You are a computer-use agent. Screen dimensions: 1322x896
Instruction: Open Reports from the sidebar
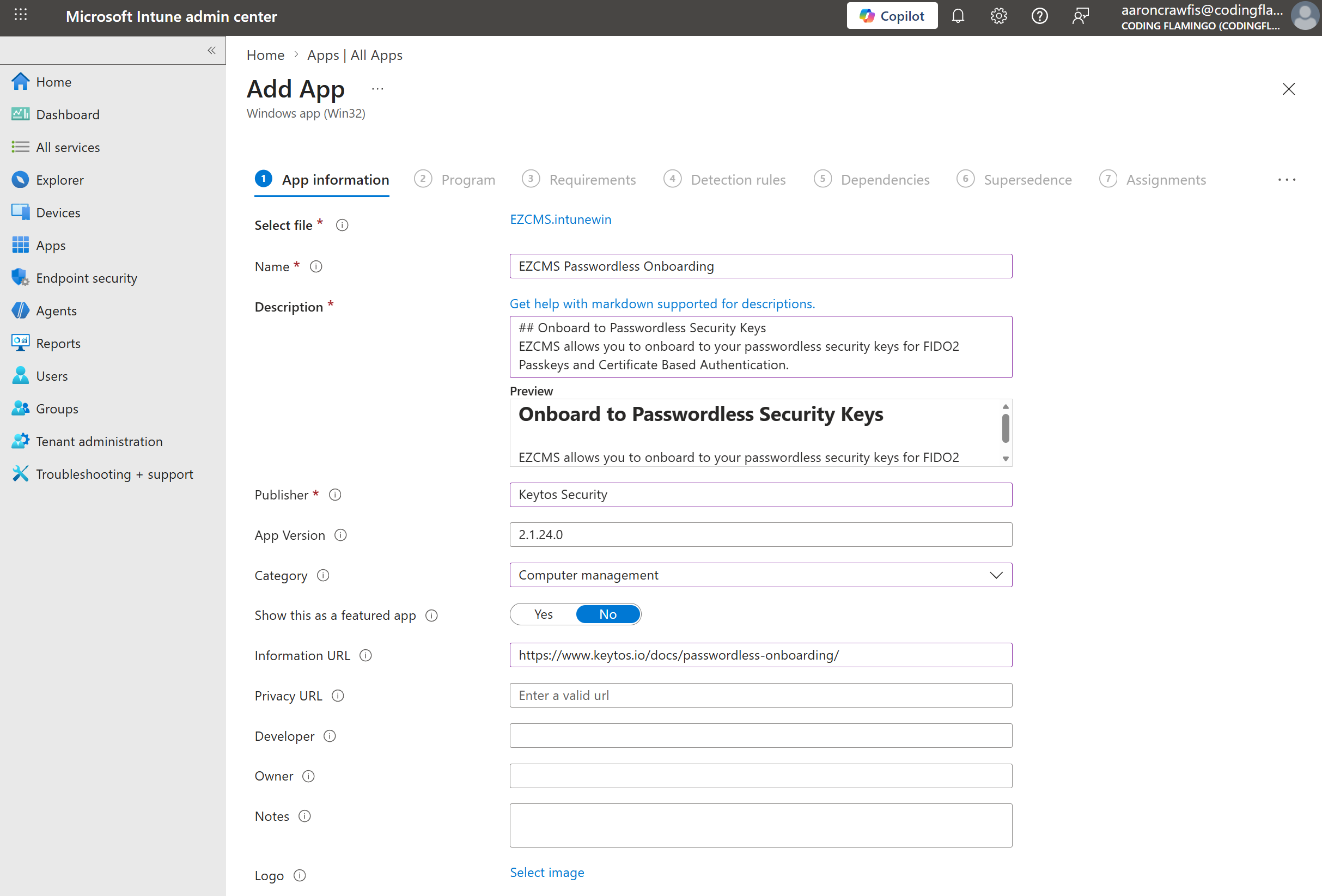[x=59, y=343]
